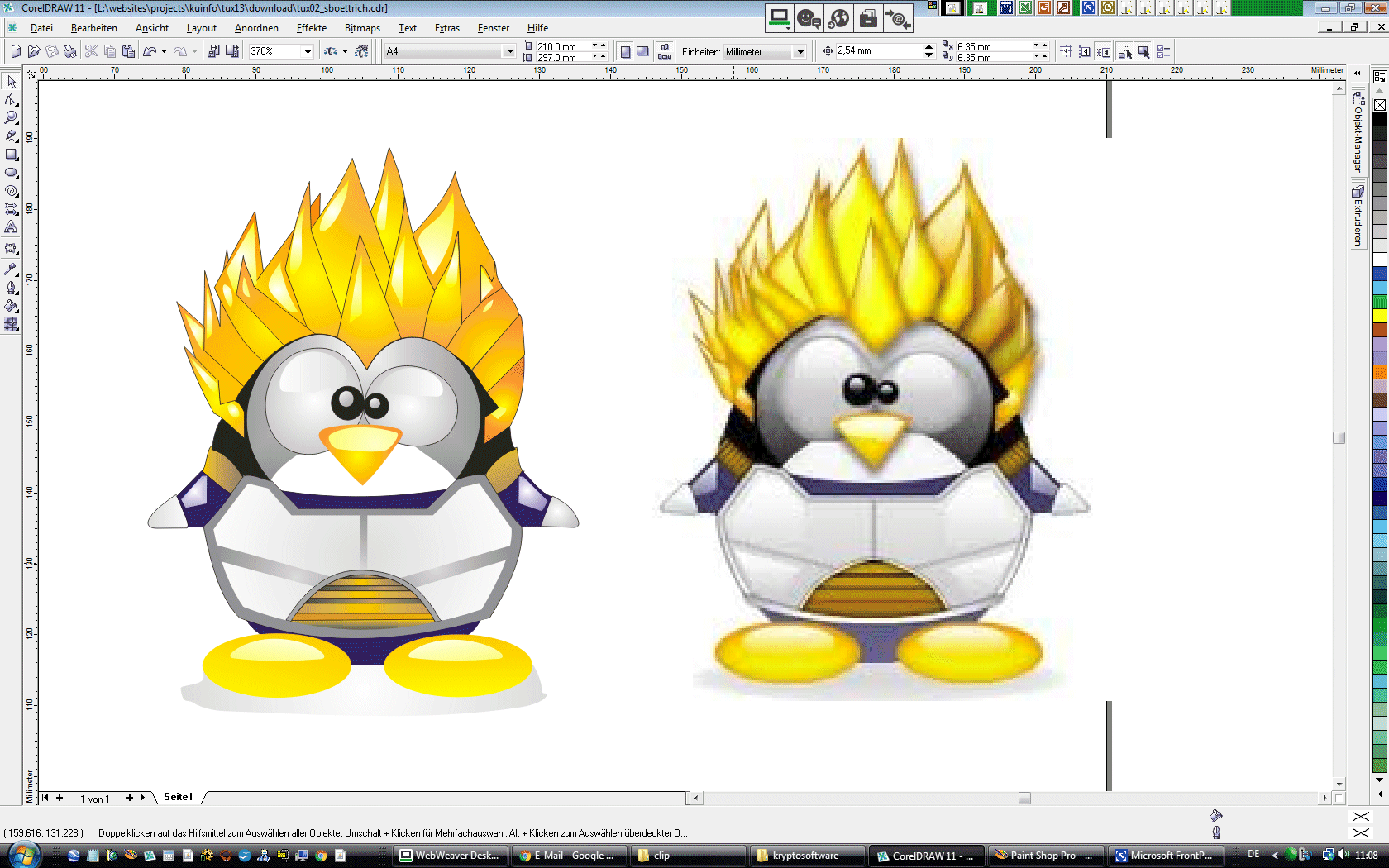Click the Undo arrow icon
The image size is (1389, 868).
[x=150, y=51]
